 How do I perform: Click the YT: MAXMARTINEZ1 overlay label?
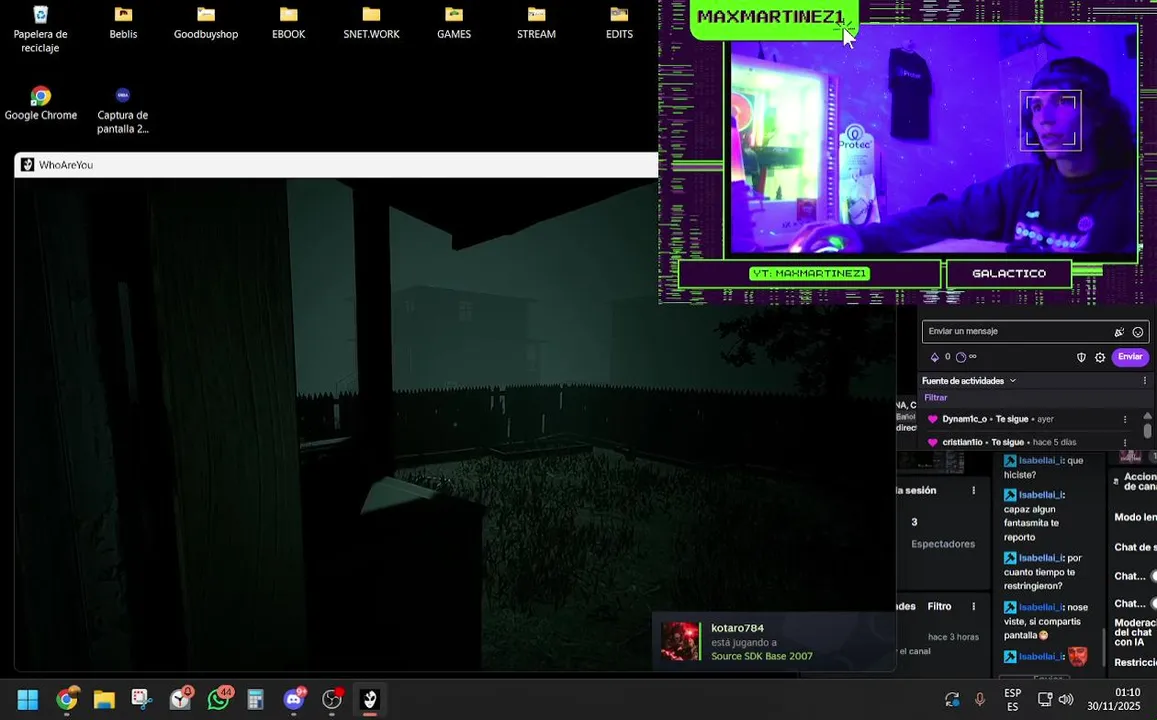809,274
